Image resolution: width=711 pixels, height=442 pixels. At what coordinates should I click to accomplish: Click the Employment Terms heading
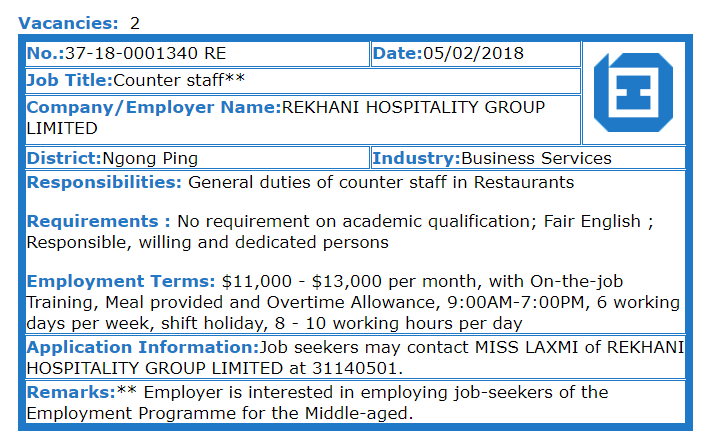pyautogui.click(x=121, y=281)
